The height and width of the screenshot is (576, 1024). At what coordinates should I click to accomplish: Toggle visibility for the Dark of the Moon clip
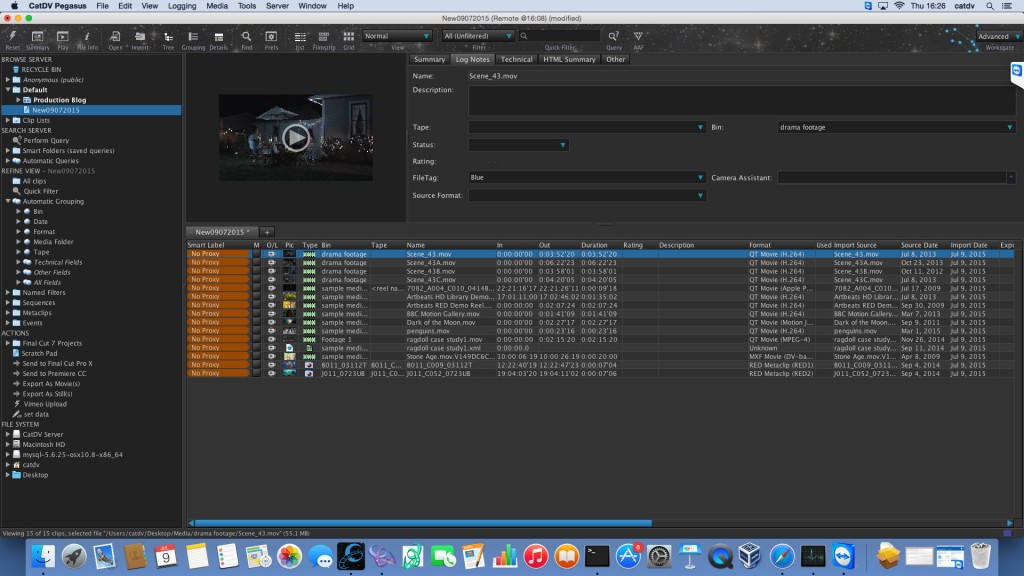pos(271,322)
